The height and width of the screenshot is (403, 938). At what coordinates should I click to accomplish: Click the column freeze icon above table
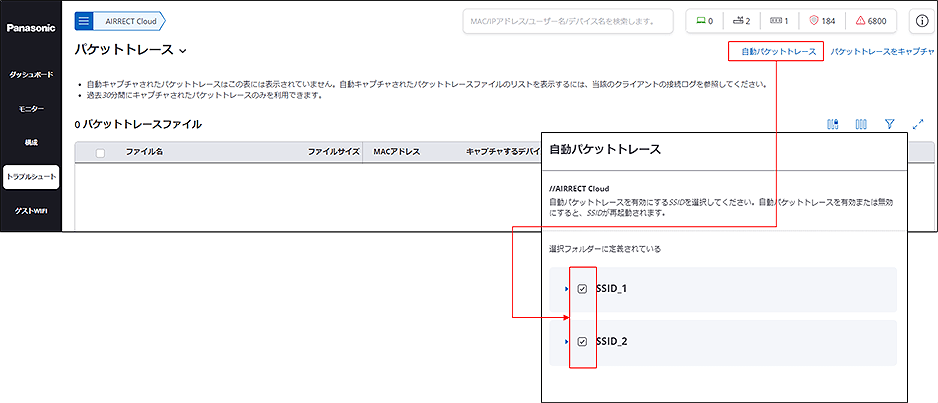click(833, 124)
